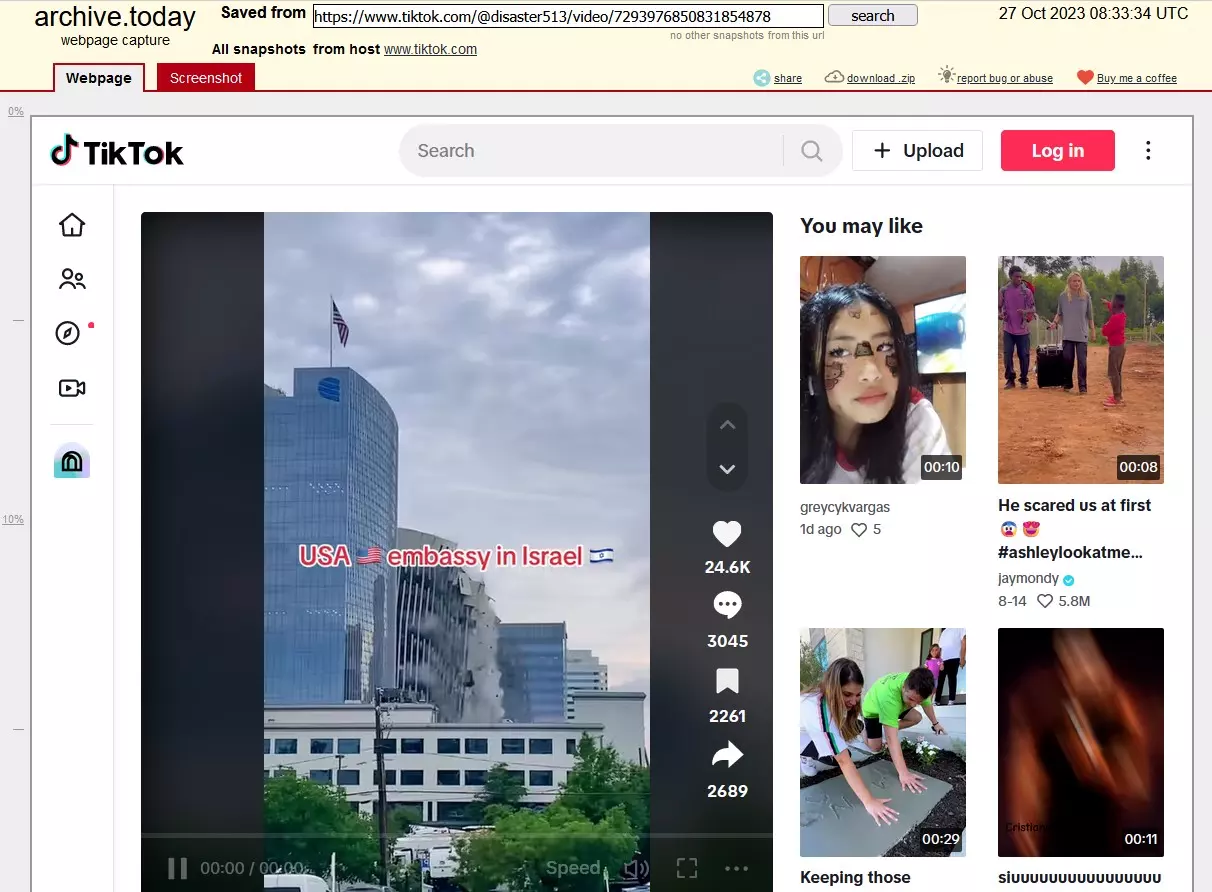
Task: Save video with the bookmark icon
Action: (x=727, y=681)
